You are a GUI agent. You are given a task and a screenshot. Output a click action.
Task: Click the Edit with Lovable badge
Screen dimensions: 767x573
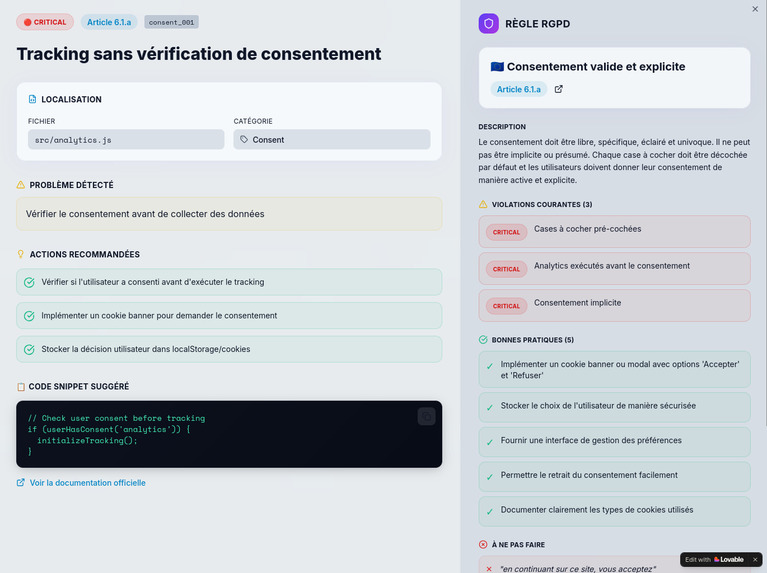(x=714, y=559)
